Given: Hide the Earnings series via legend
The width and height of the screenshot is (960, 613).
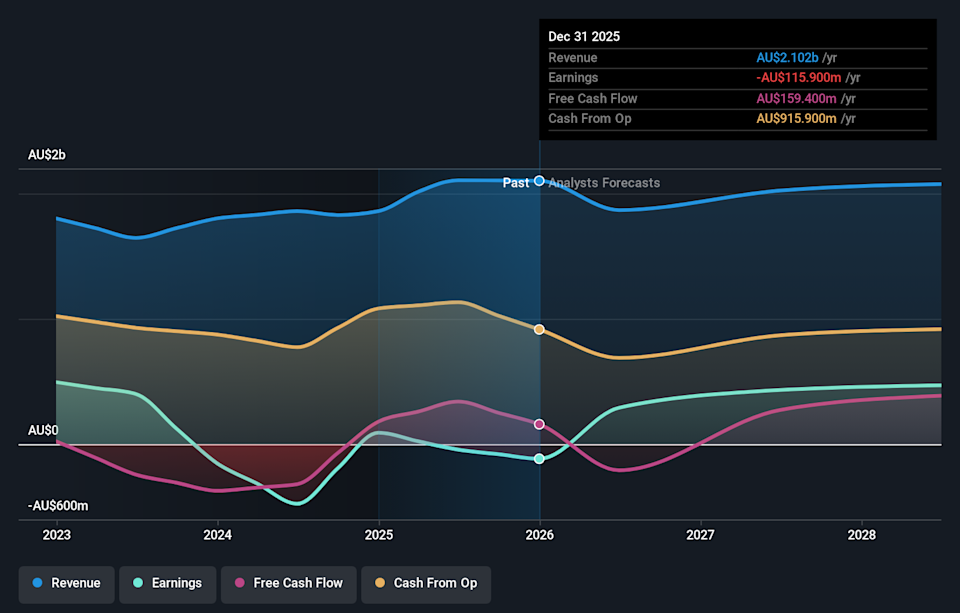Looking at the screenshot, I should [166, 583].
